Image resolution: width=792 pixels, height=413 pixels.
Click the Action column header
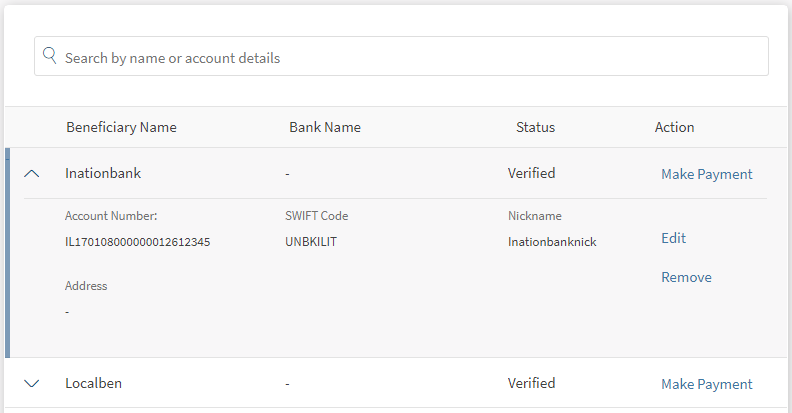[x=674, y=127]
